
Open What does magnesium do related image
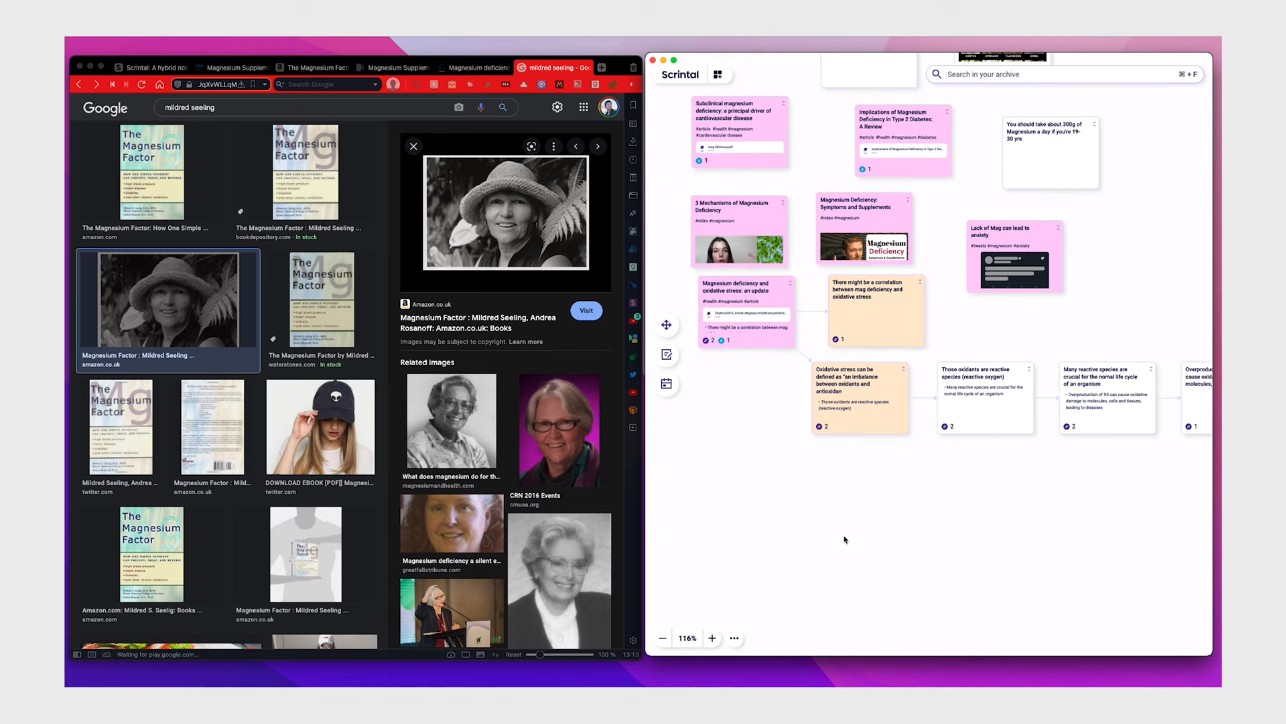point(451,422)
